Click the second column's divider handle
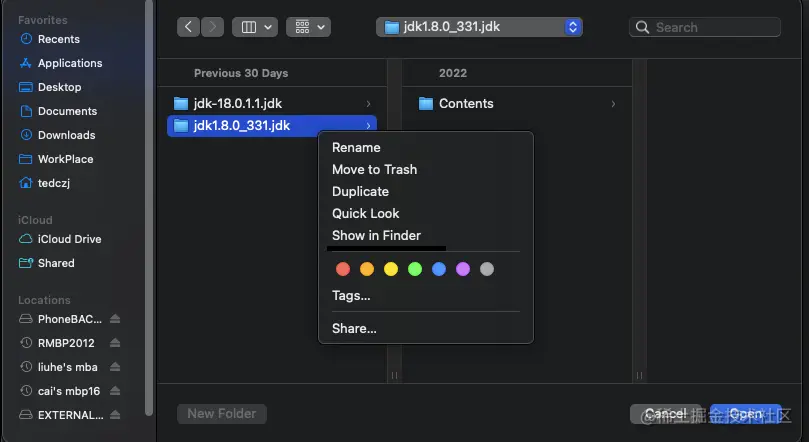809x442 pixels. coord(639,375)
